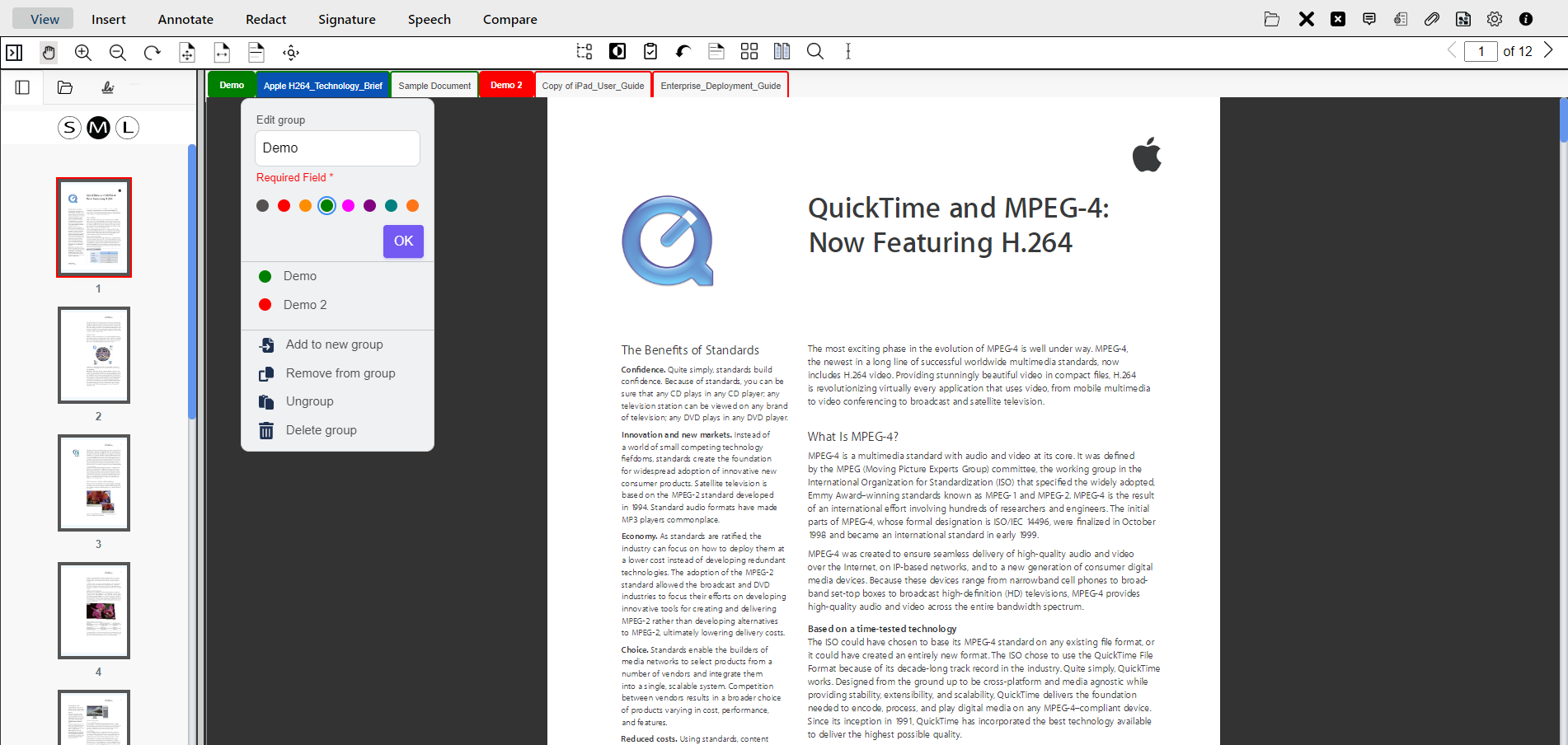
Task: Click the undo curved arrow icon
Action: (x=683, y=52)
